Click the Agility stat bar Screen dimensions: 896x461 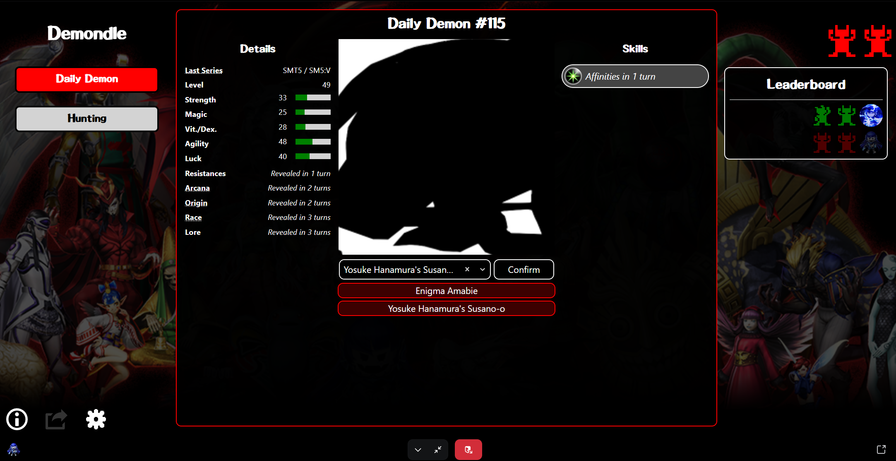point(313,142)
